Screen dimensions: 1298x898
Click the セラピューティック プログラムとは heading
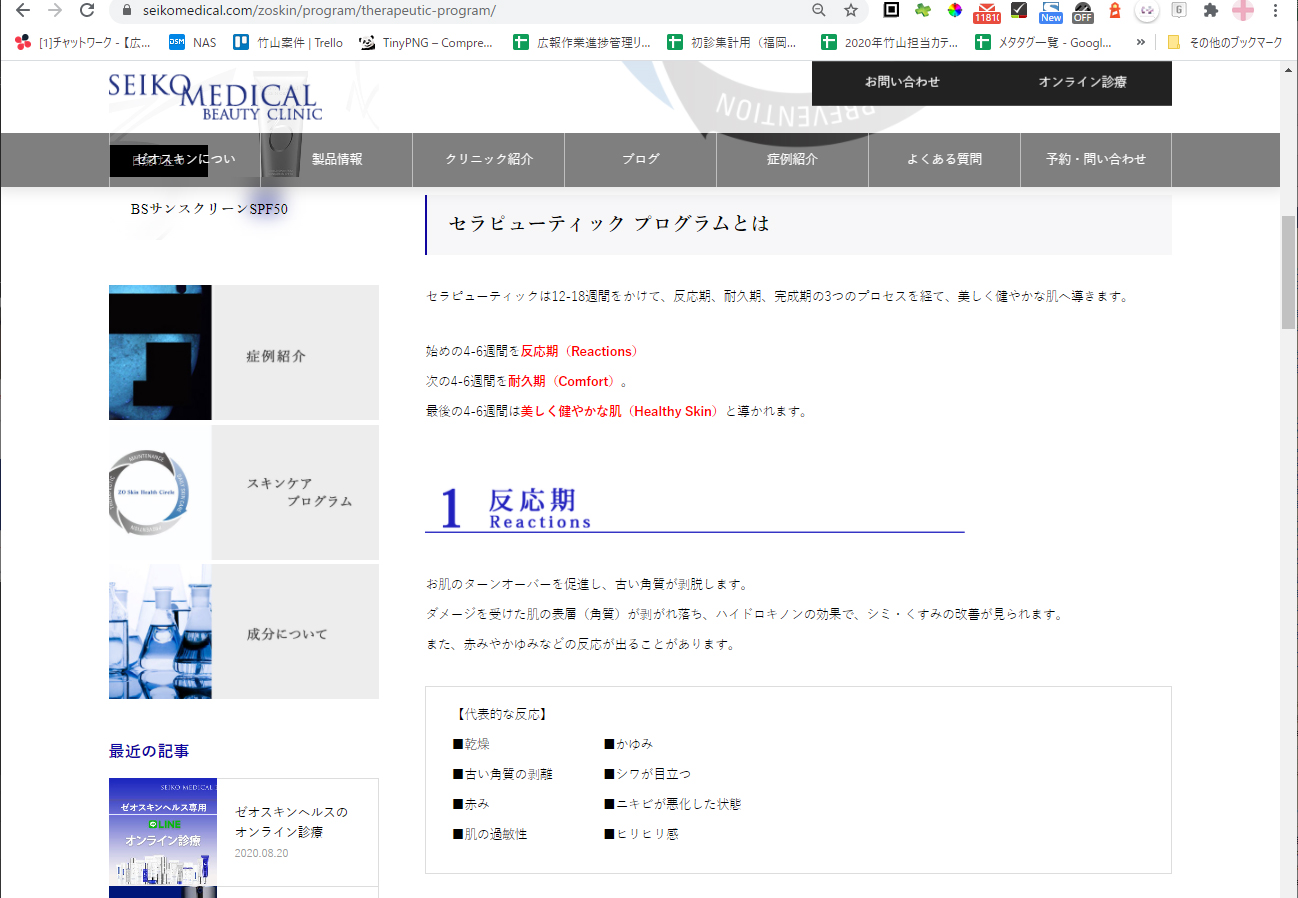[609, 223]
